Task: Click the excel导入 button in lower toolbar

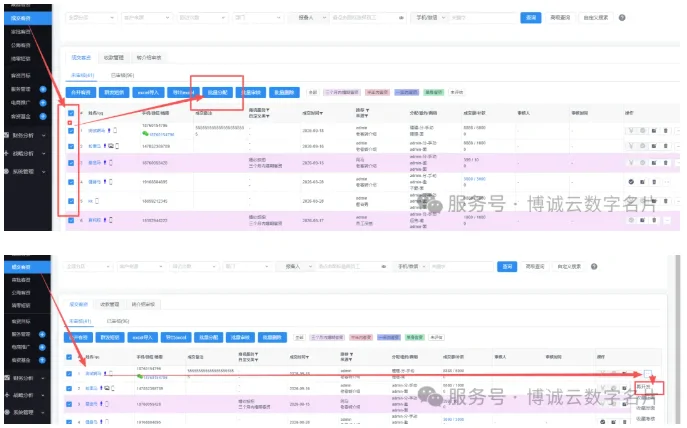Action: 143,337
